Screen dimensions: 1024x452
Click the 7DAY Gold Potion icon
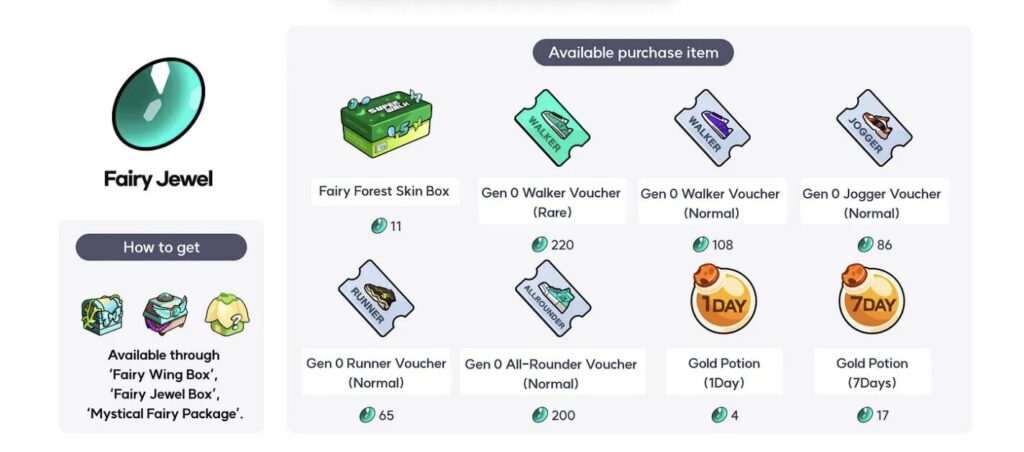point(871,299)
